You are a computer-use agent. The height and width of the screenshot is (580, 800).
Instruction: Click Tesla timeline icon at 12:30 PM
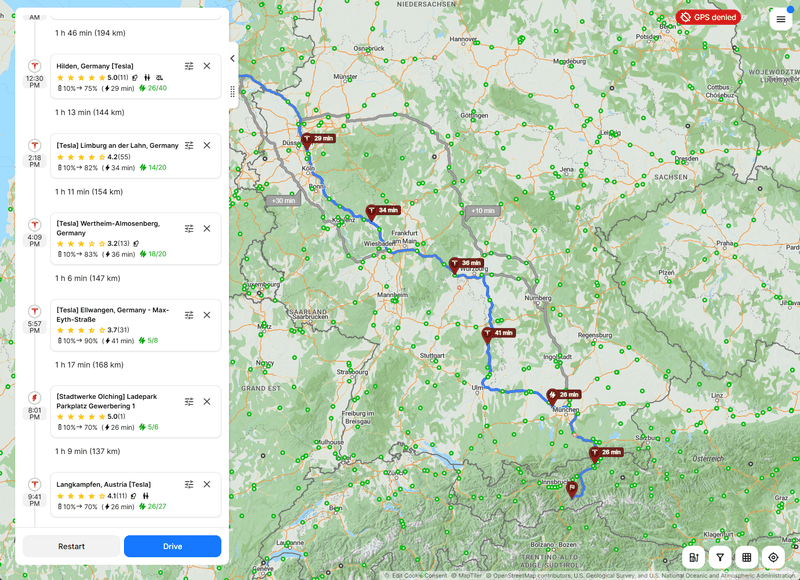click(x=35, y=66)
